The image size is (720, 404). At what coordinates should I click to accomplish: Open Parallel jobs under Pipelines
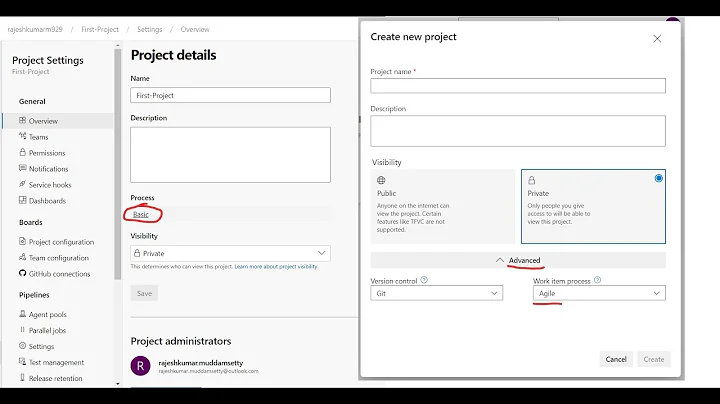point(47,331)
